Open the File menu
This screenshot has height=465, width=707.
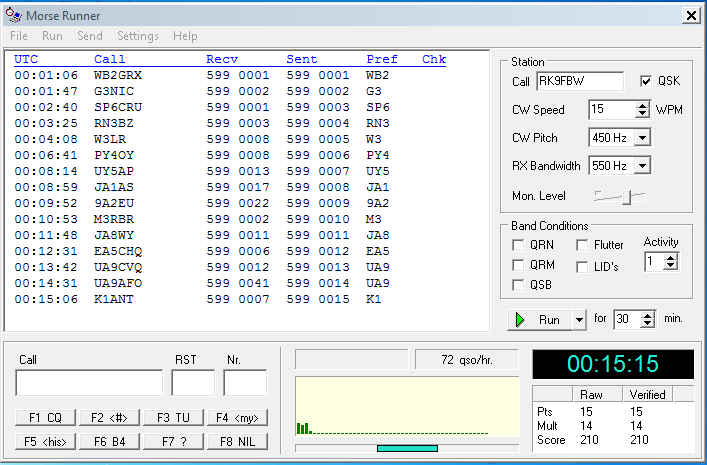[19, 36]
